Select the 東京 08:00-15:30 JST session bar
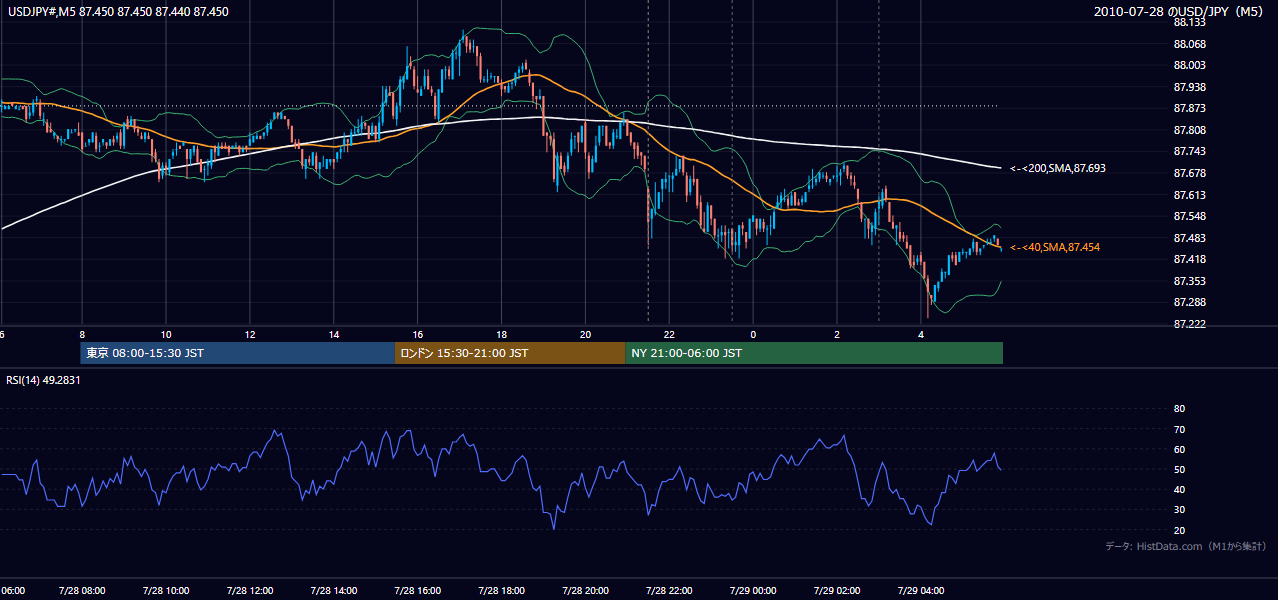1278x600 pixels. (x=238, y=353)
